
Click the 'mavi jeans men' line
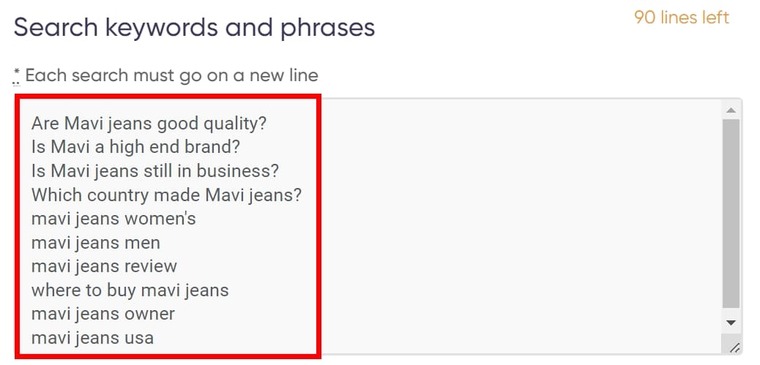tap(95, 242)
